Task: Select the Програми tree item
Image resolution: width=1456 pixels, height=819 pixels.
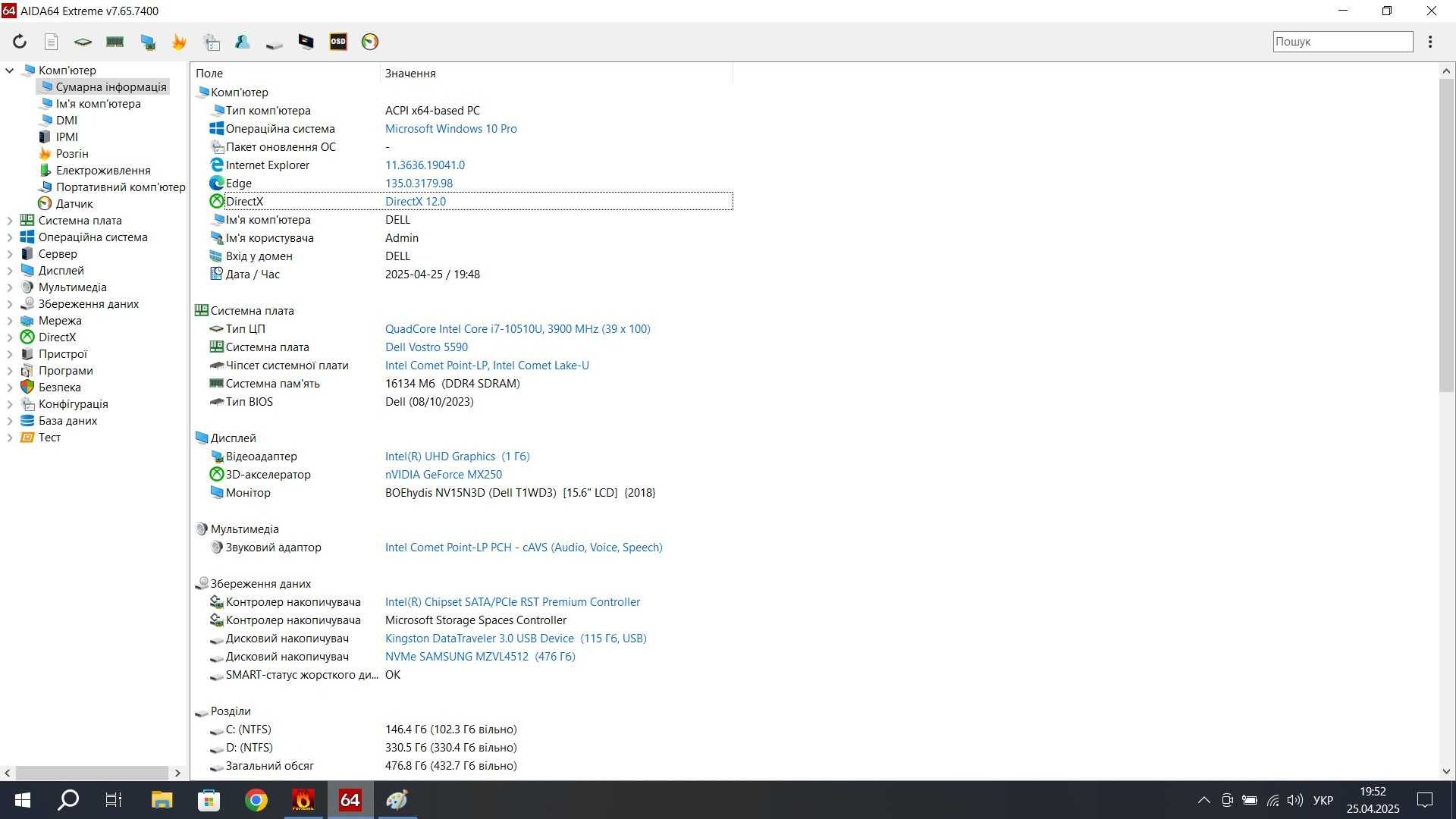Action: click(66, 371)
